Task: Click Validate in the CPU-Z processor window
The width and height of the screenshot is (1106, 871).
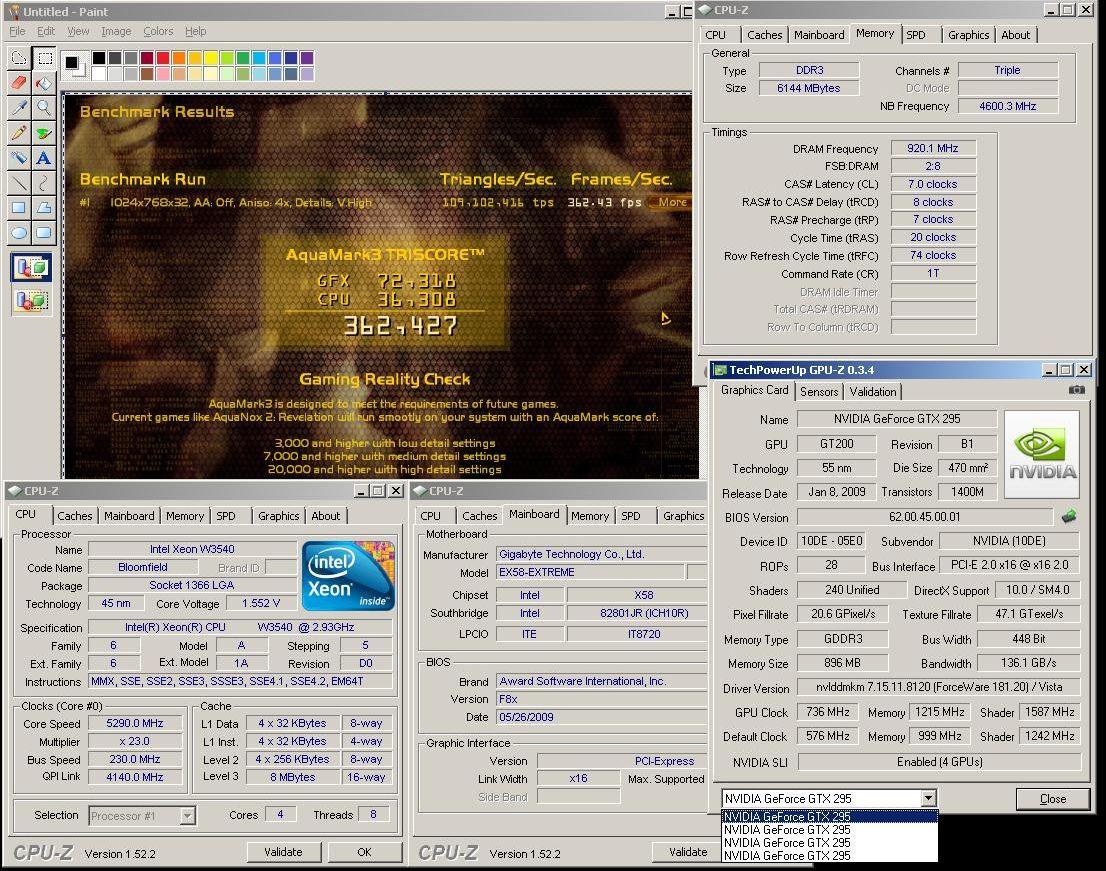Action: (x=283, y=852)
